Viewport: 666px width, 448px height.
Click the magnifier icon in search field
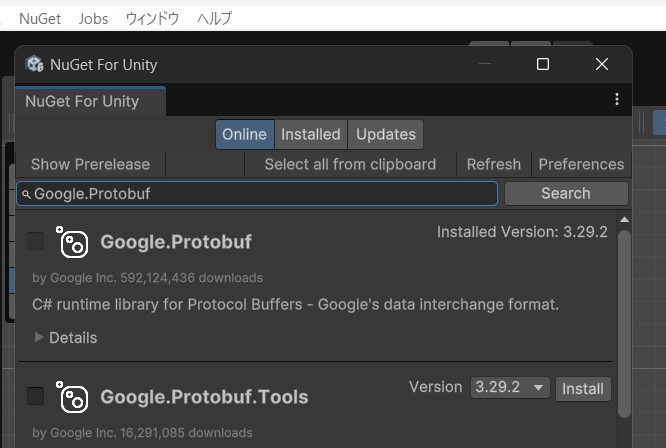tap(26, 194)
